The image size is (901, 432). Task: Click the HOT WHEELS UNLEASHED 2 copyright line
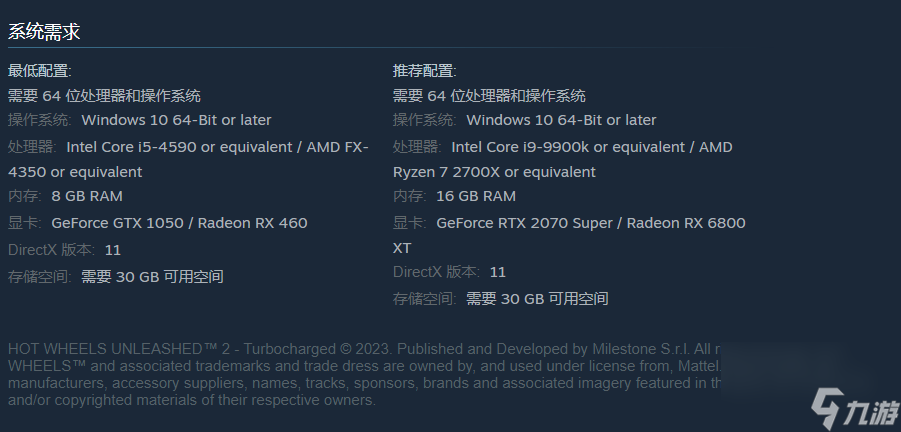click(x=364, y=349)
